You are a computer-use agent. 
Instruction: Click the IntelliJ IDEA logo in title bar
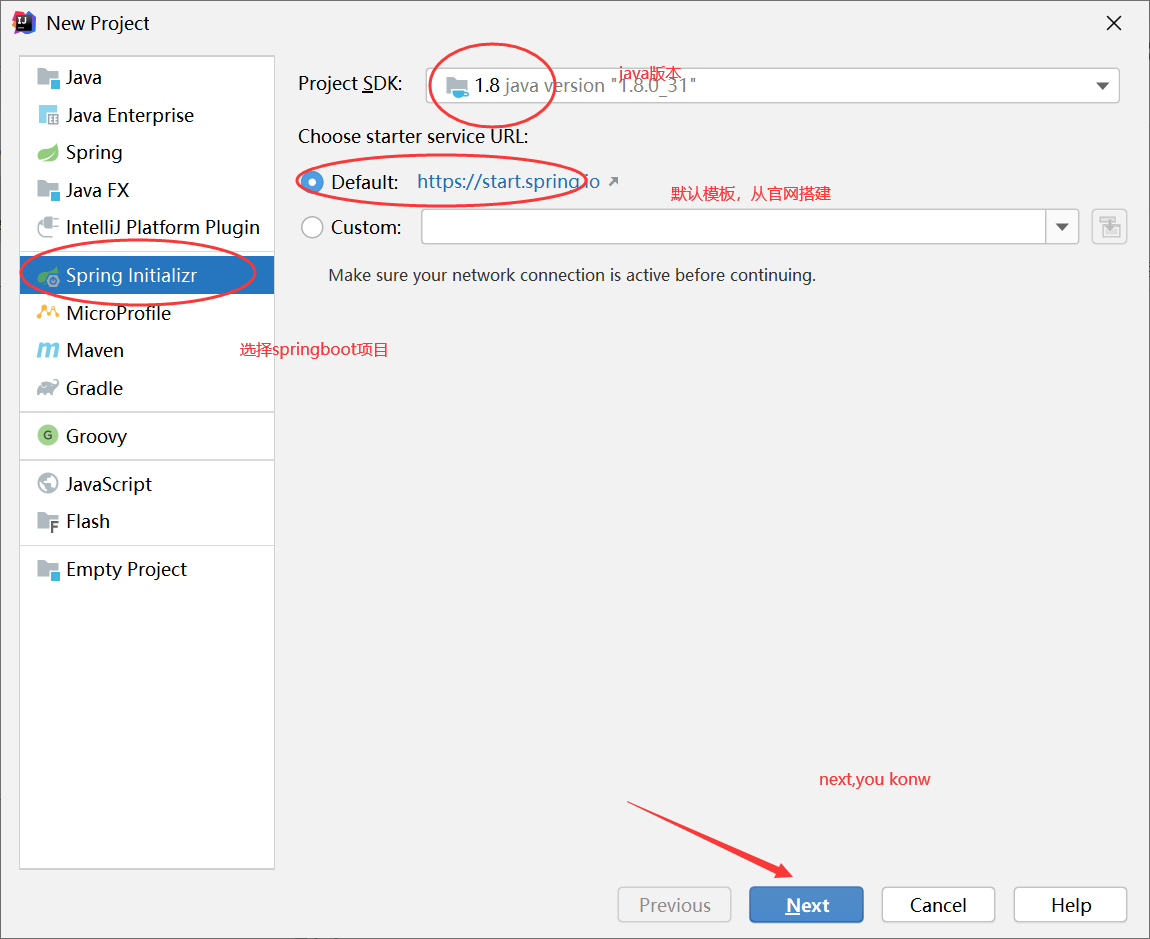click(x=23, y=23)
